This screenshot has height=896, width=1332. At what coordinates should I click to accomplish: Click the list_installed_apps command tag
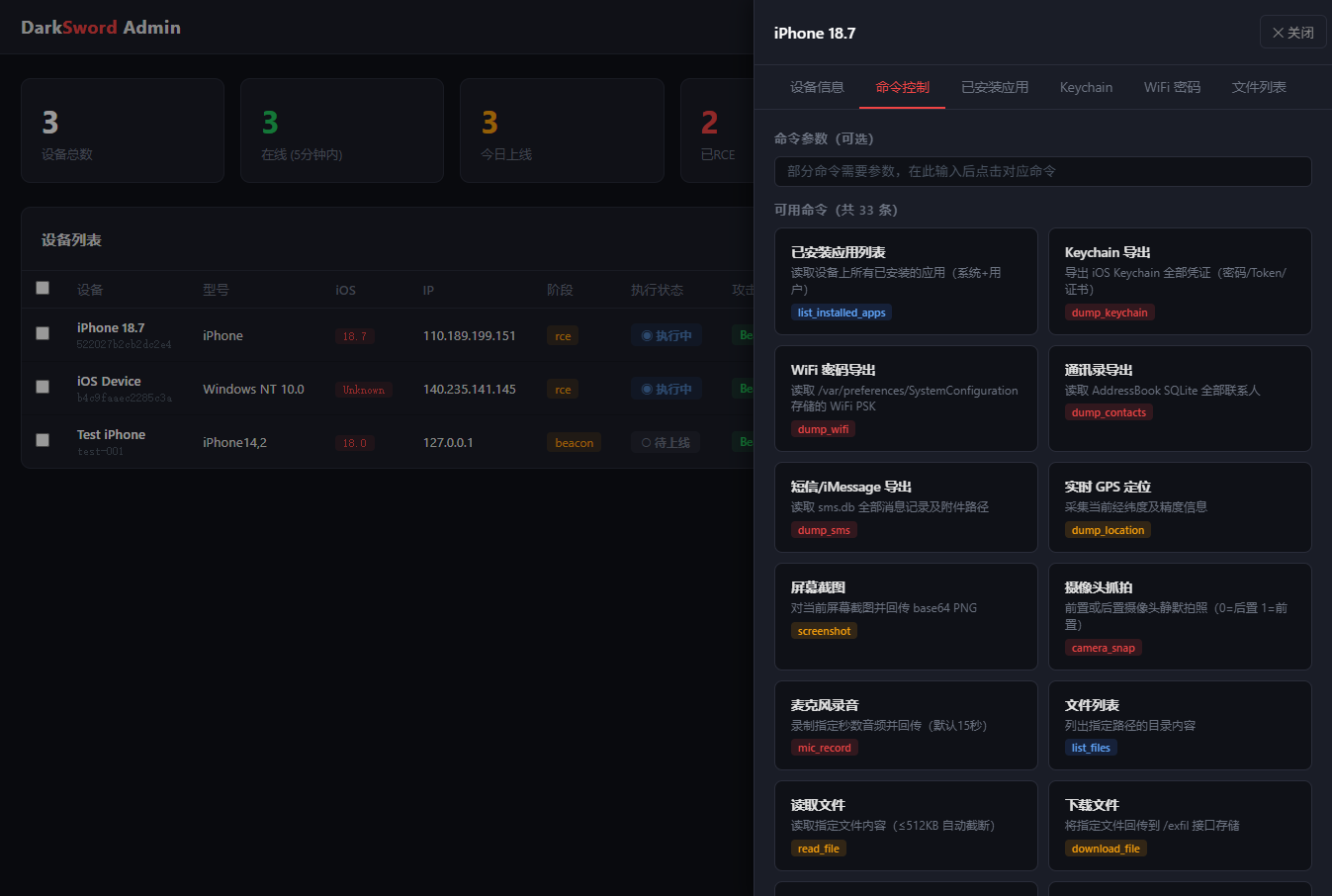point(842,313)
